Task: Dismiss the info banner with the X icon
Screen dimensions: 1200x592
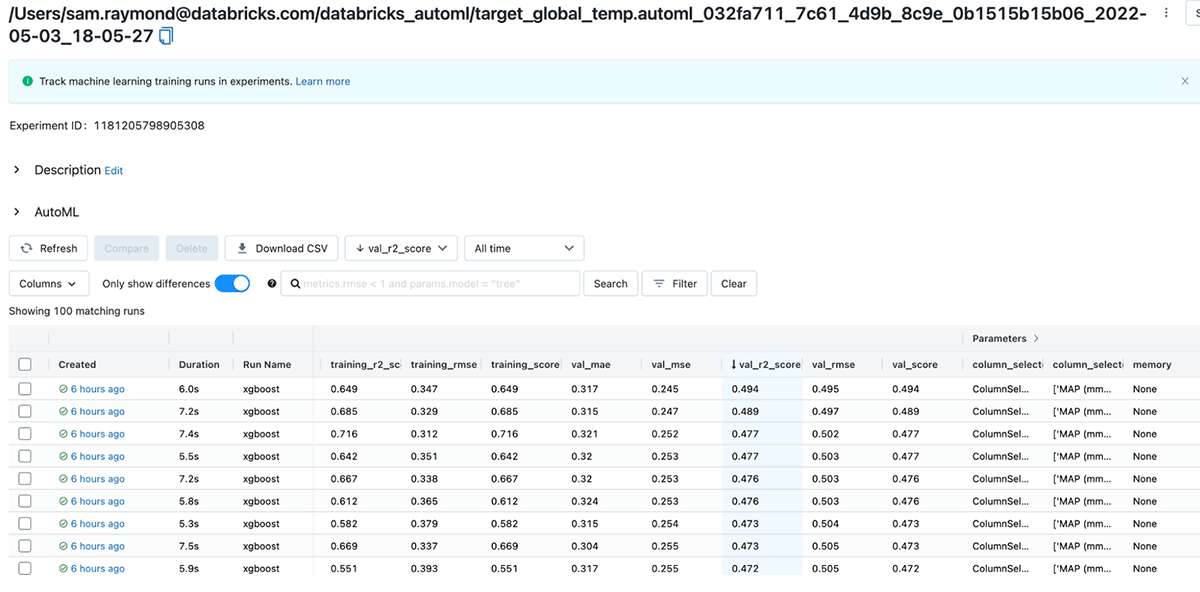Action: pos(1185,81)
